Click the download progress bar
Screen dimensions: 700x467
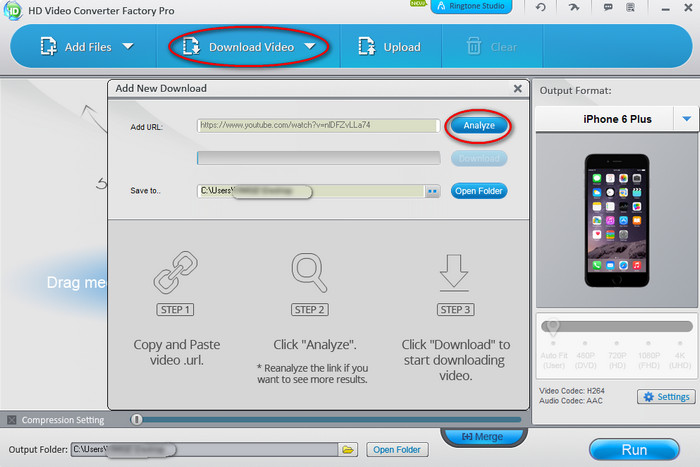coord(318,158)
